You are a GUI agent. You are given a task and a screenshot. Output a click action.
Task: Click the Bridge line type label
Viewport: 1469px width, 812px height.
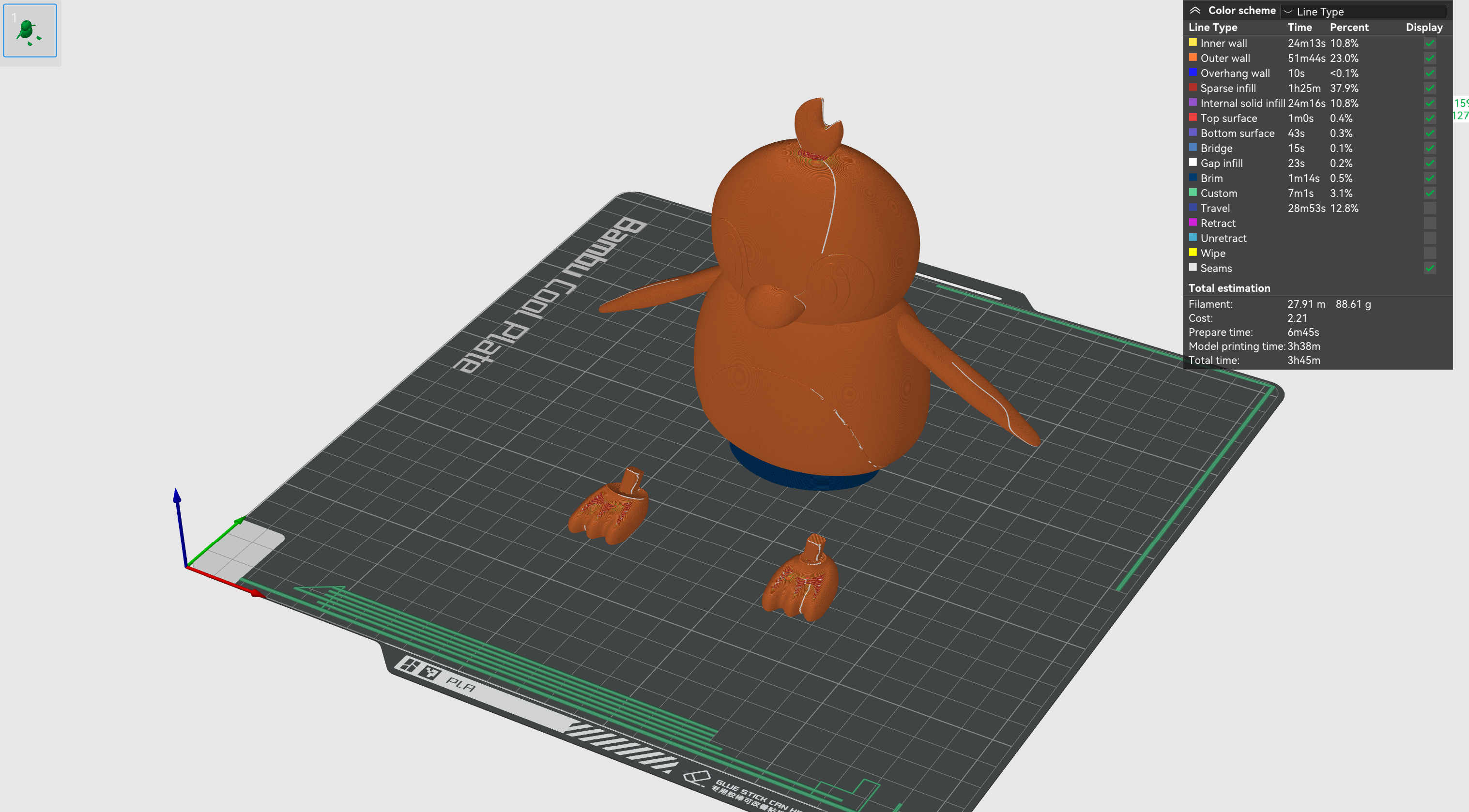(x=1216, y=148)
